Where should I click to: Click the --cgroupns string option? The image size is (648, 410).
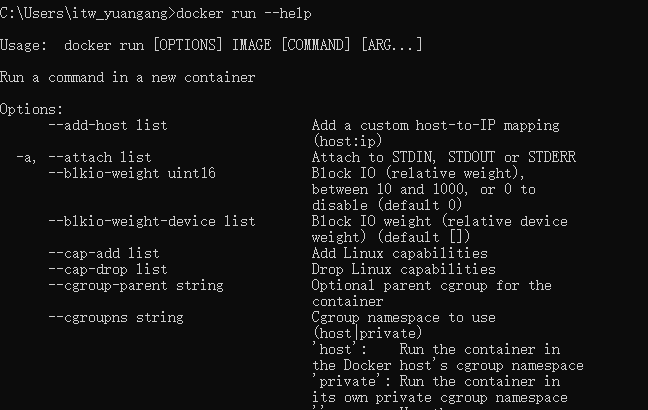[x=115, y=317]
